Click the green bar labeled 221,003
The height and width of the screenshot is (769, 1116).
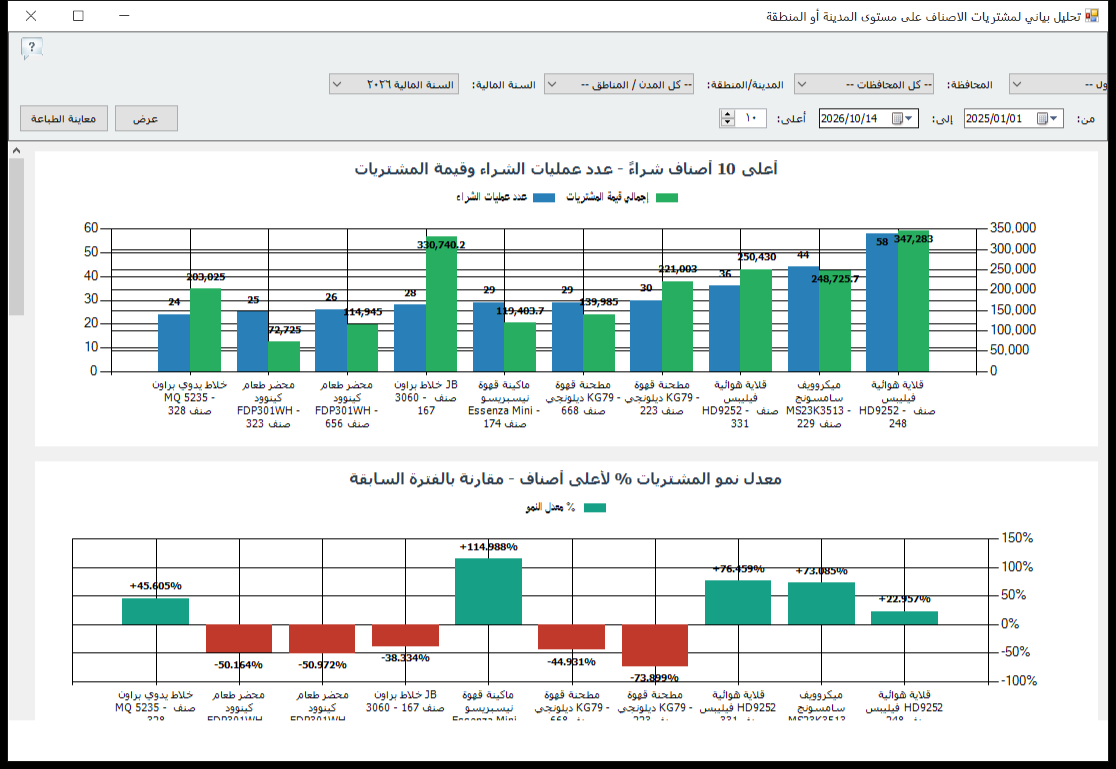point(678,327)
